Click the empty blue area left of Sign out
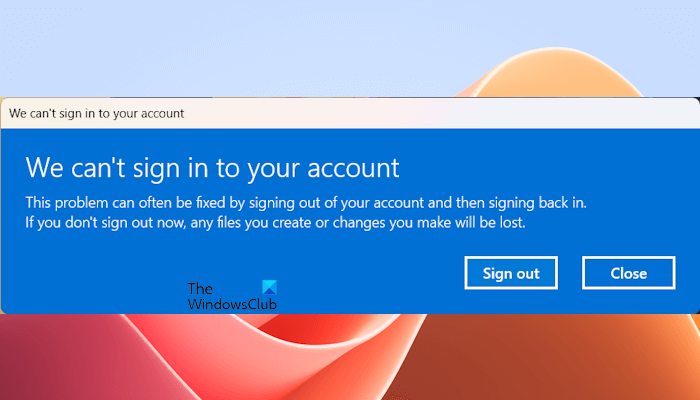 coord(380,273)
